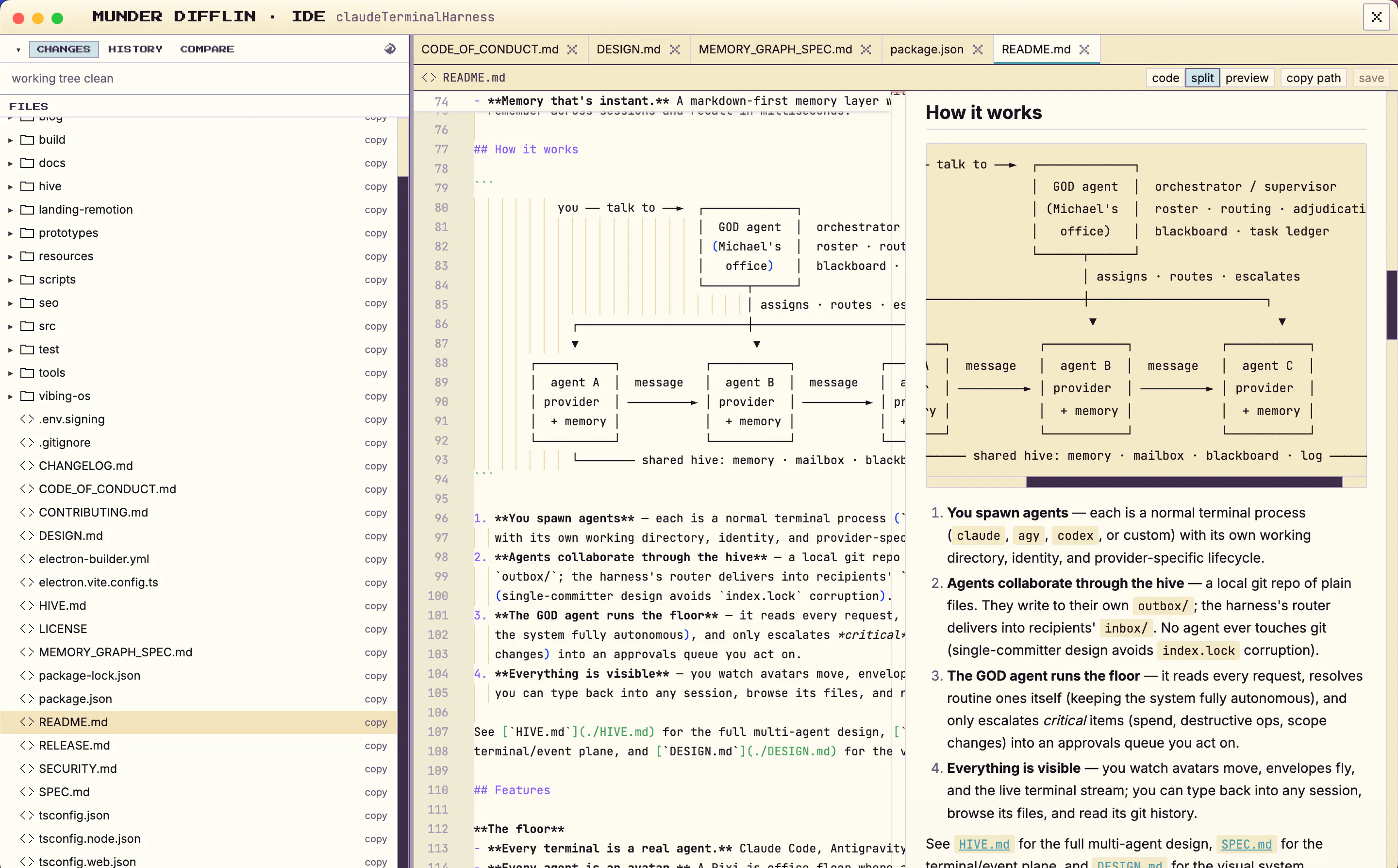Image resolution: width=1398 pixels, height=868 pixels.
Task: Click the file icon next to electron-builder.yml
Action: 27,559
